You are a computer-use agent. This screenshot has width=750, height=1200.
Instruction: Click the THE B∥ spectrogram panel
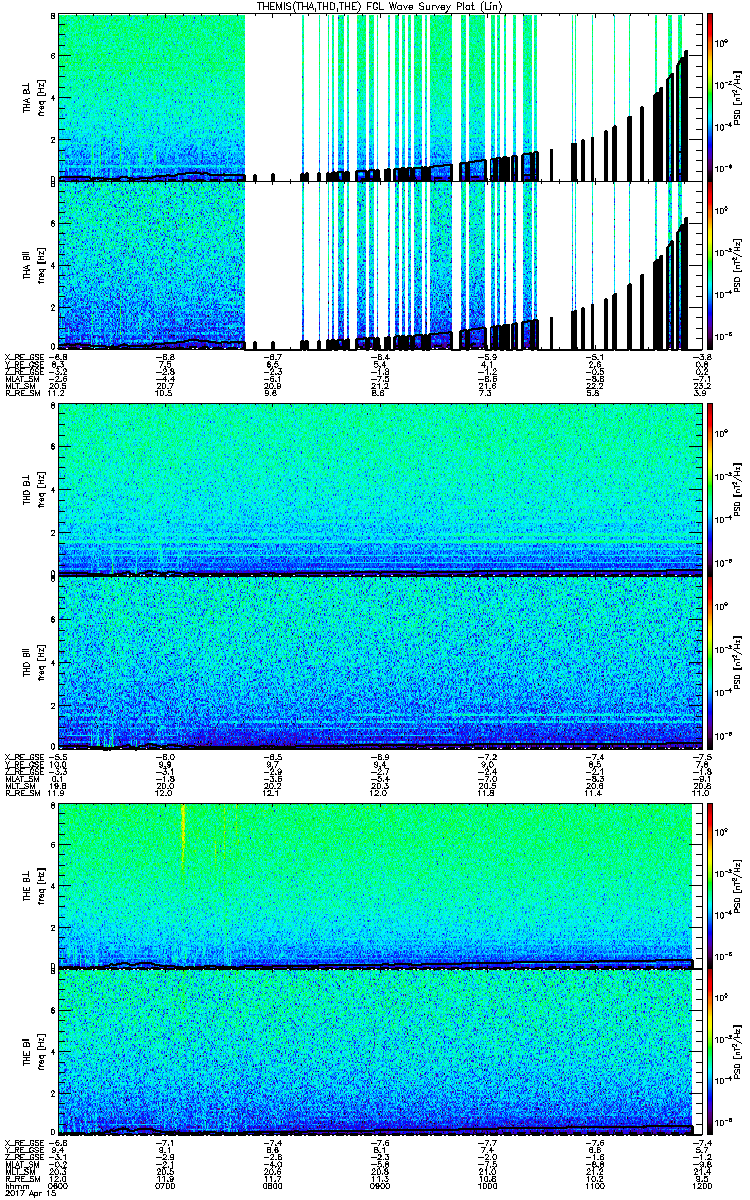click(x=378, y=1052)
